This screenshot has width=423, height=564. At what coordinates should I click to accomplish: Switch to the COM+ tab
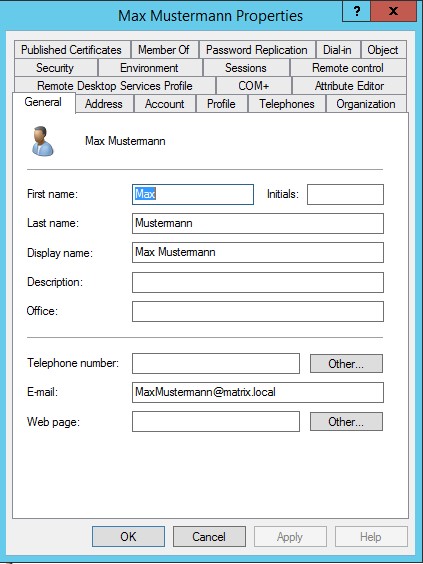point(254,86)
